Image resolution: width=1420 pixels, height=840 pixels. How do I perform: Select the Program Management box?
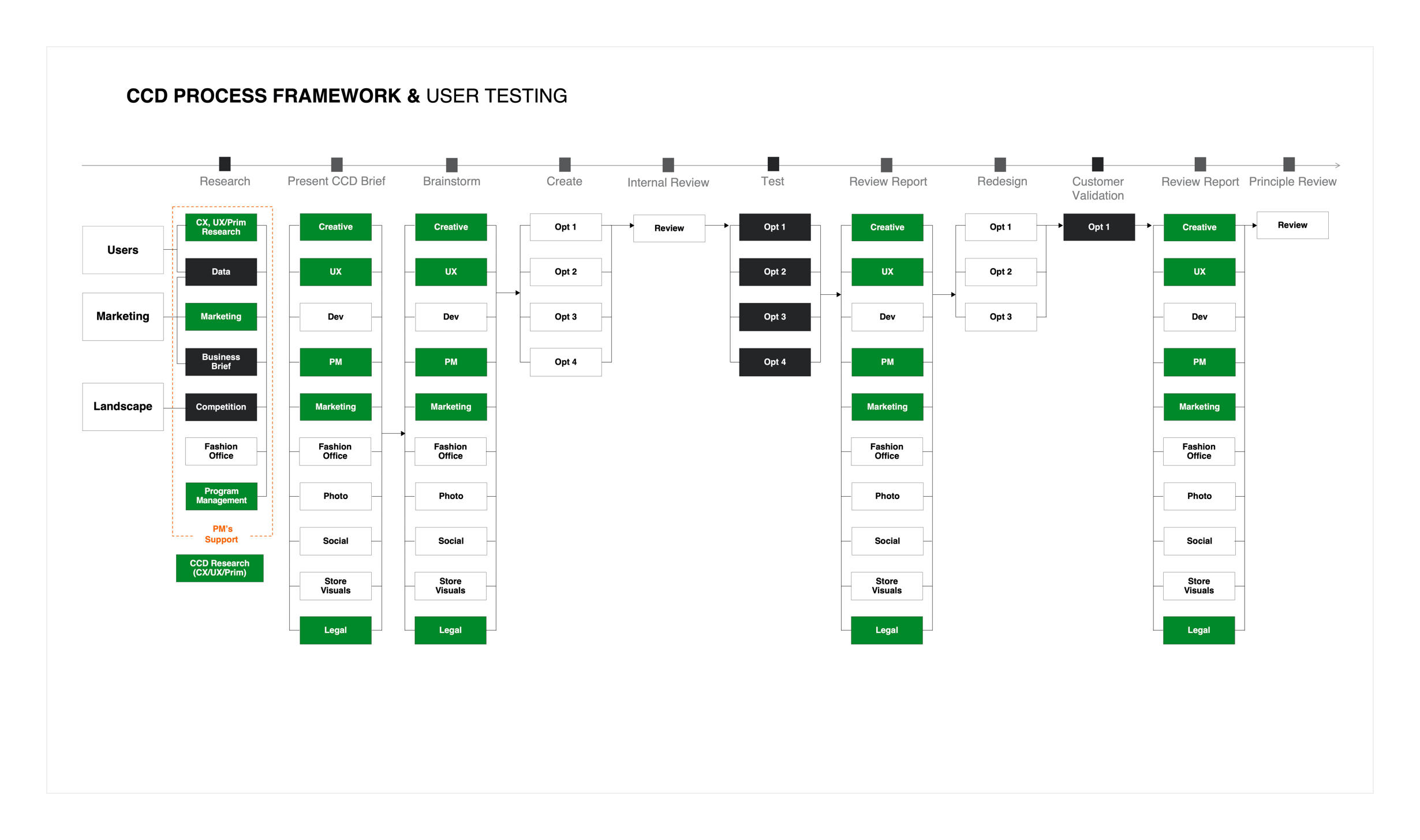[x=221, y=496]
